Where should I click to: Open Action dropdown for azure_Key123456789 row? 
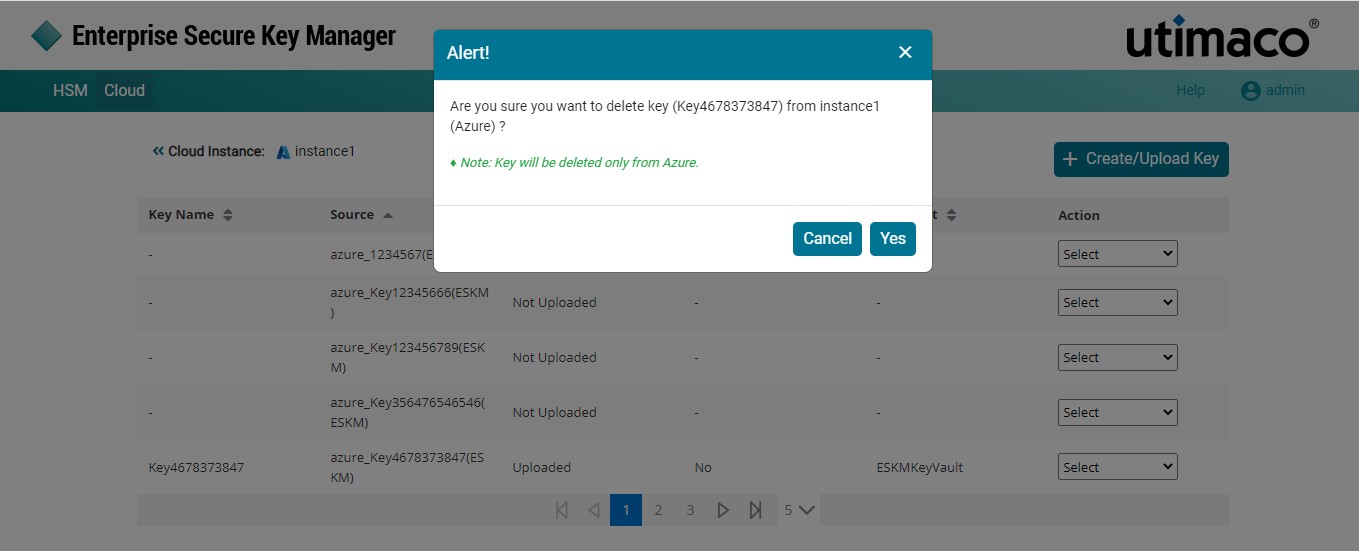pos(1117,357)
